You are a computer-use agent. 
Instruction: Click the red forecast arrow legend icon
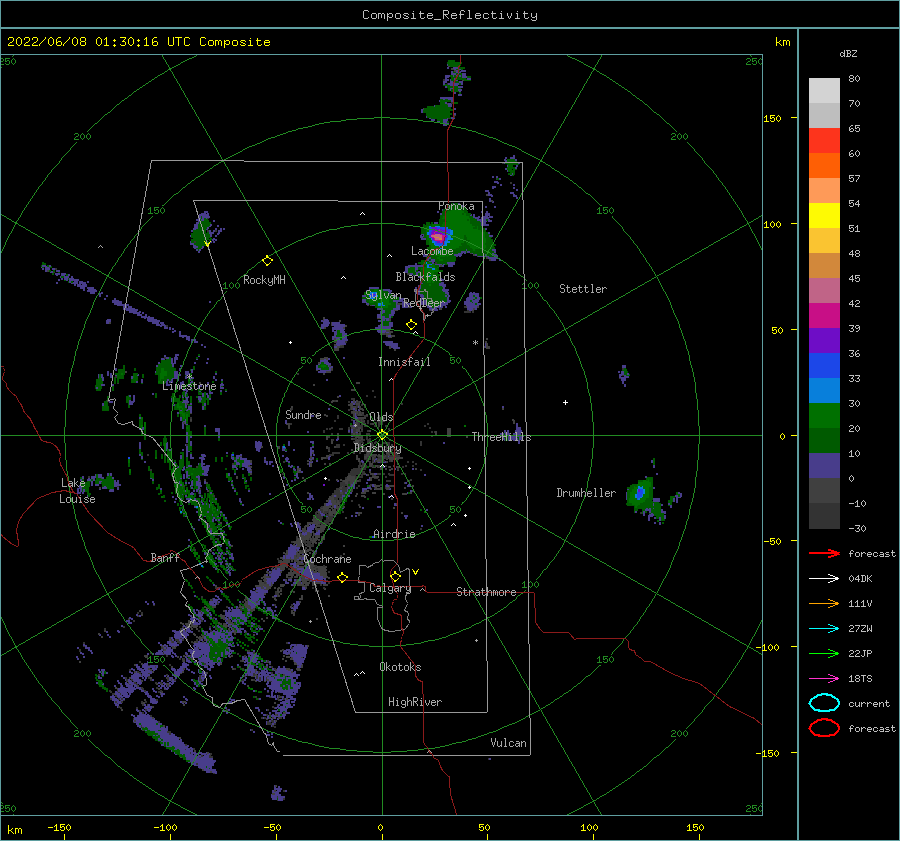pos(824,553)
